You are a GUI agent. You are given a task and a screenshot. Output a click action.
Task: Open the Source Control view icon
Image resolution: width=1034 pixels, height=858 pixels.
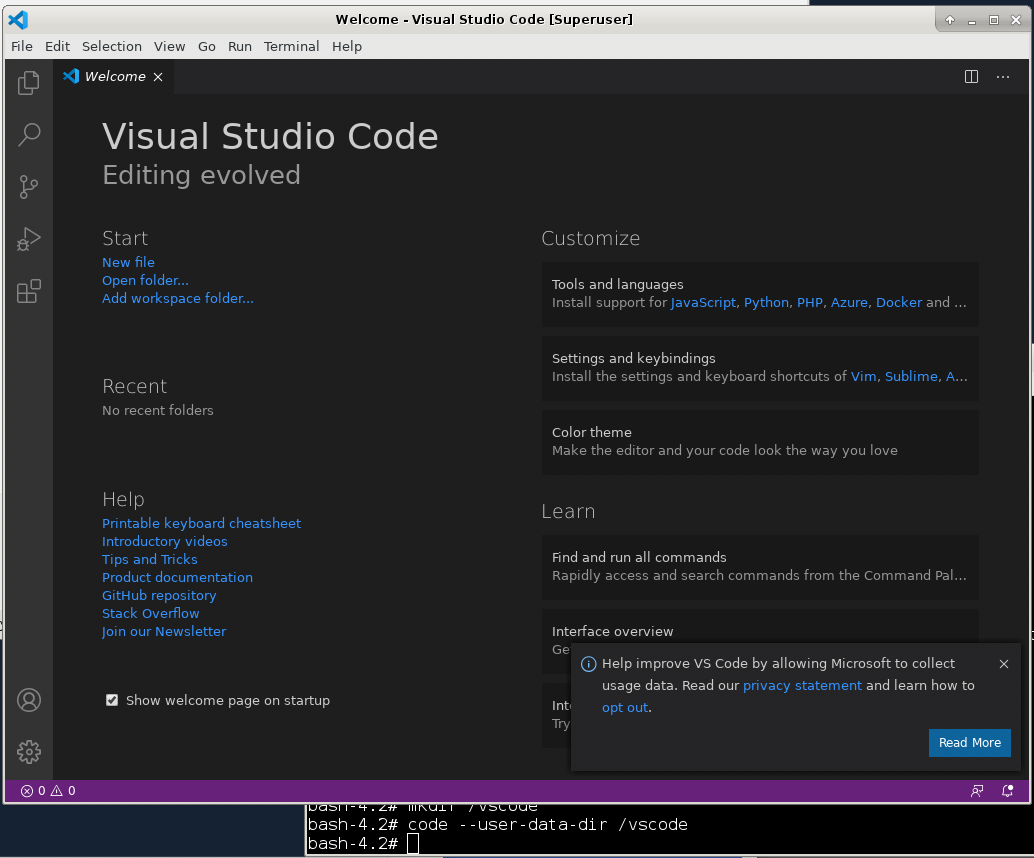[28, 187]
